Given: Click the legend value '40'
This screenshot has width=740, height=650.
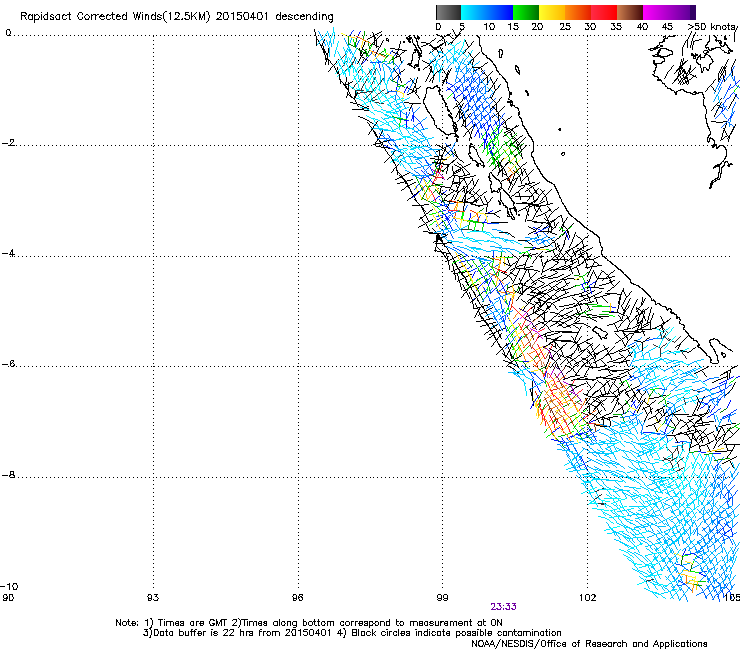Looking at the screenshot, I should coord(642,27).
